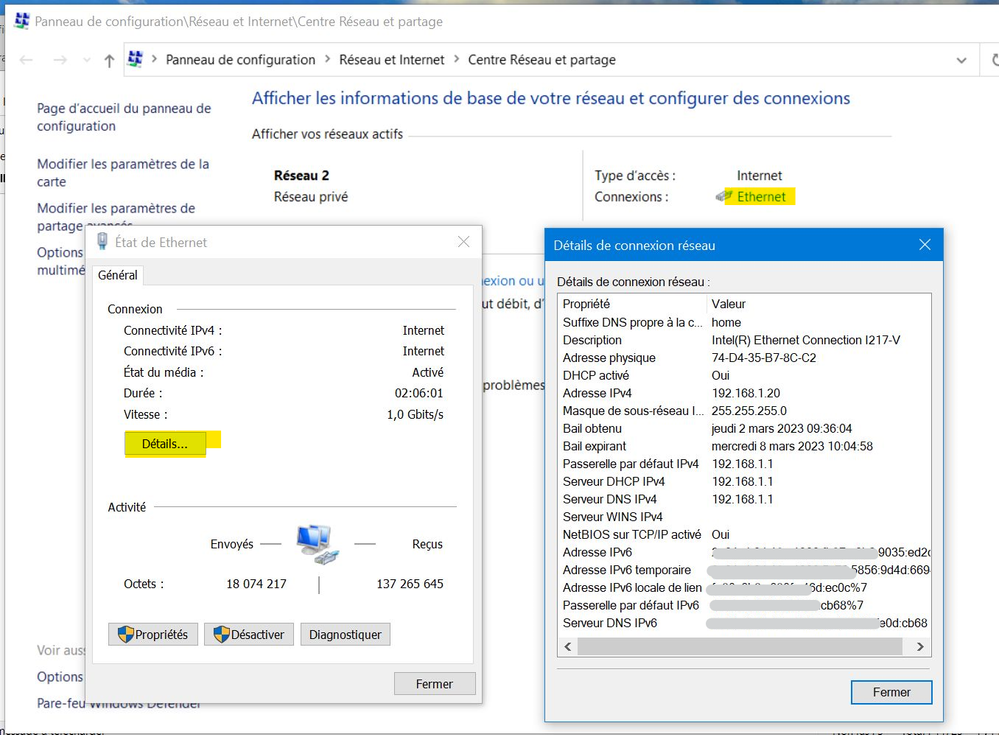
Task: Select the Adresse IPv4 row in list
Action: 745,393
